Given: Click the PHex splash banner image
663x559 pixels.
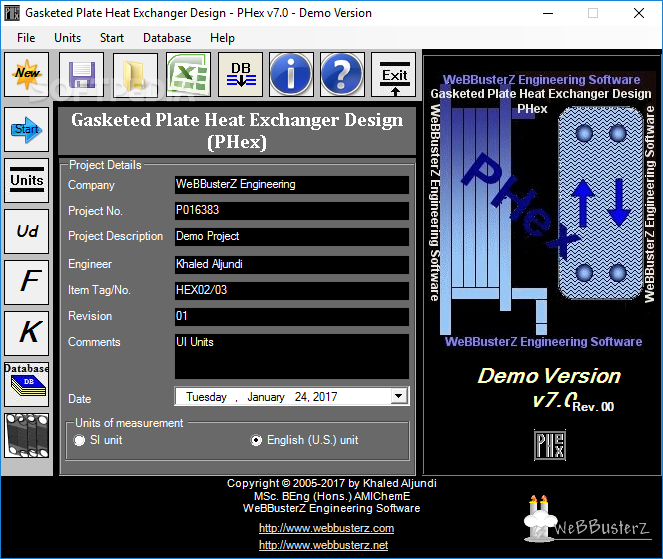Looking at the screenshot, I should (542, 210).
